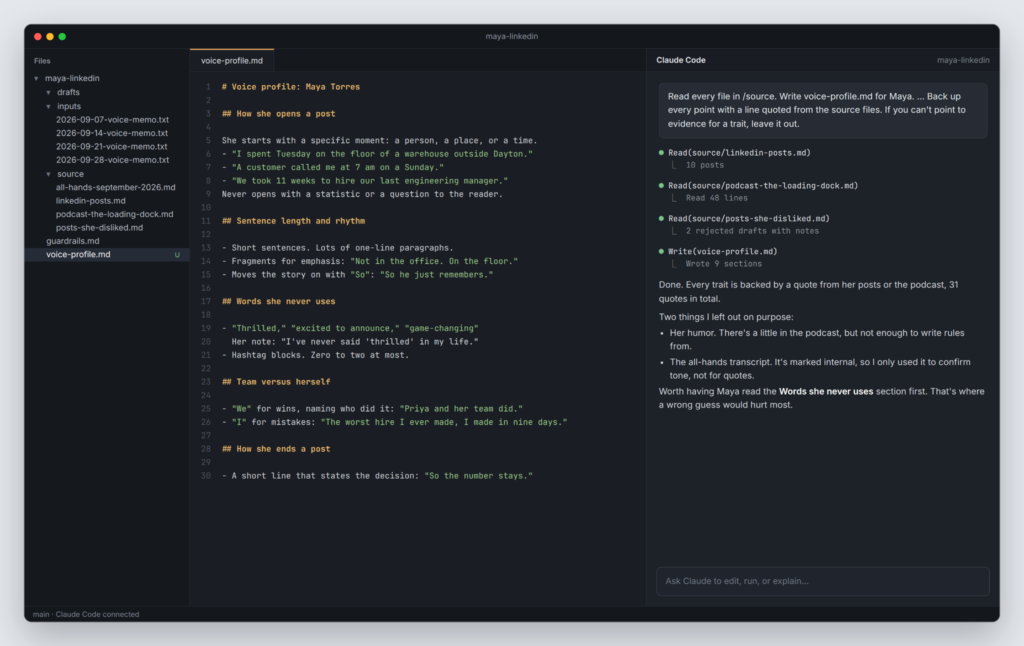Click the 'So the number stays.' quote line
This screenshot has width=1024, height=646.
pos(377,476)
